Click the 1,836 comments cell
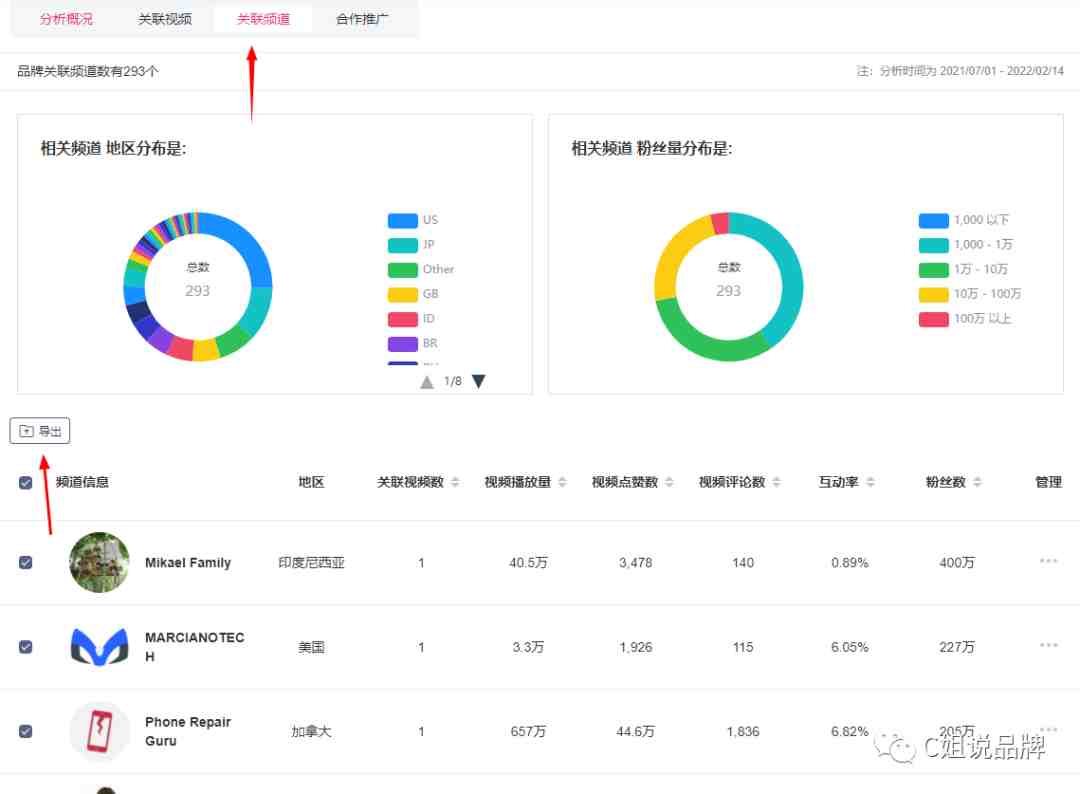The width and height of the screenshot is (1080, 794). (742, 731)
